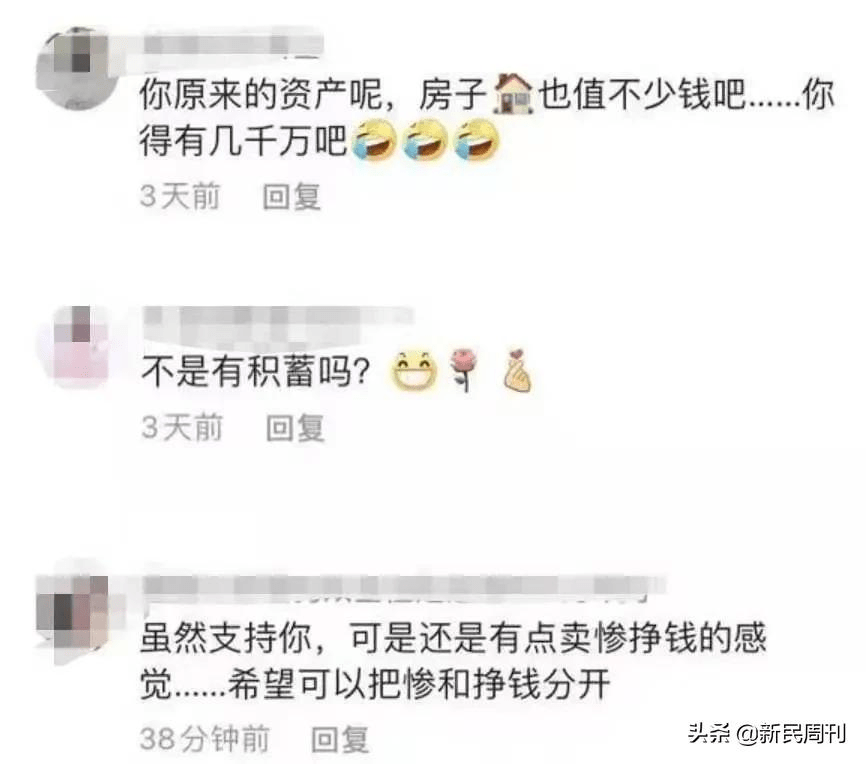Viewport: 866px width, 764px height.
Task: Reply to the 不是有积蓄吗 comment
Action: [x=295, y=428]
